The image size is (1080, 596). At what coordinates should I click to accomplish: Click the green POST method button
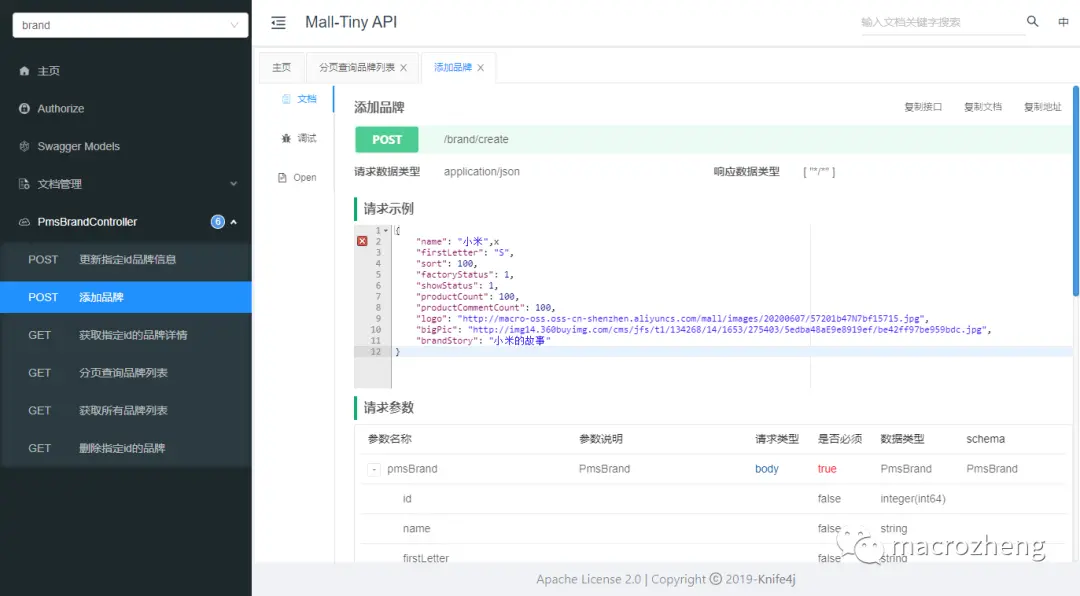coord(386,140)
